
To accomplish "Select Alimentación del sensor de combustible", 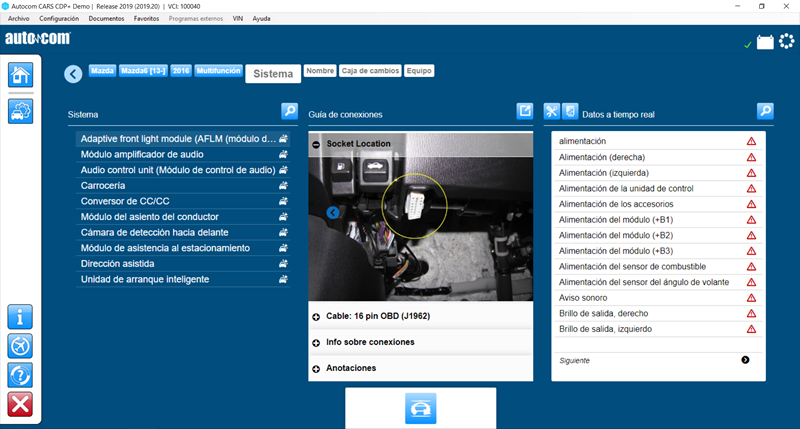I will pos(658,267).
